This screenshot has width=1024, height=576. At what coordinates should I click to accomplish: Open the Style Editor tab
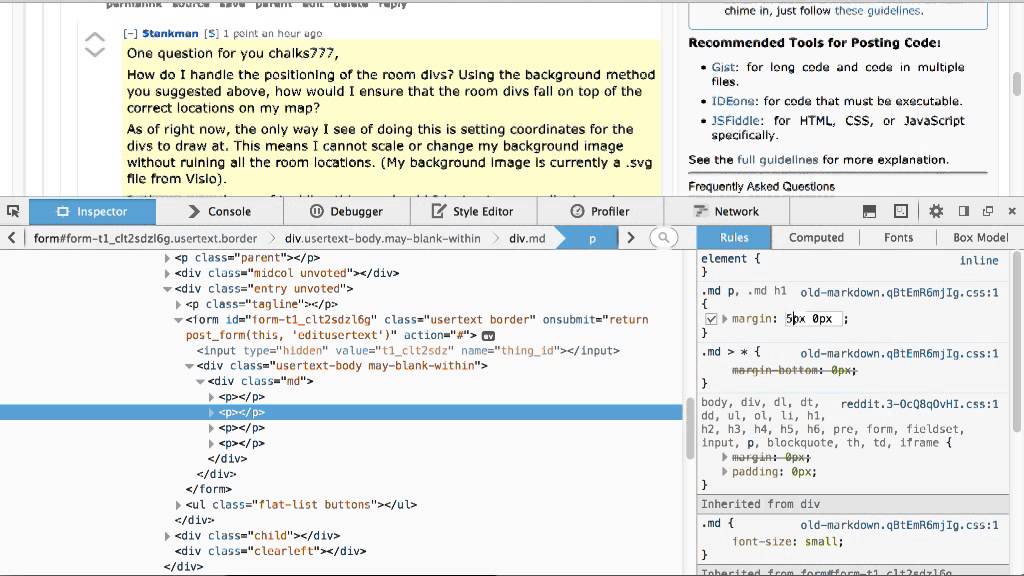[x=473, y=212]
